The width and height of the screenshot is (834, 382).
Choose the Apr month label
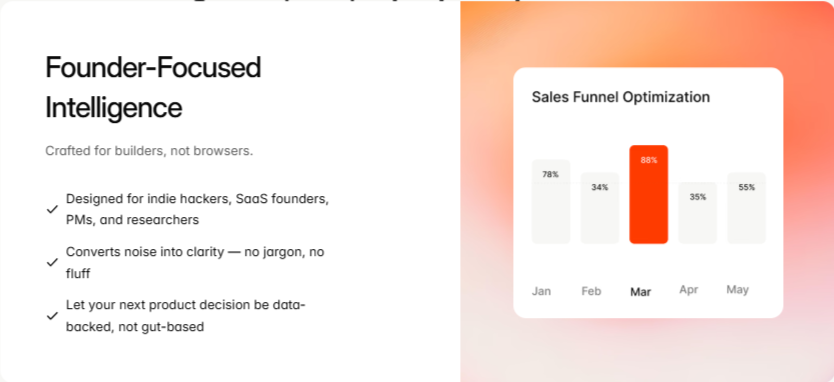pos(688,290)
